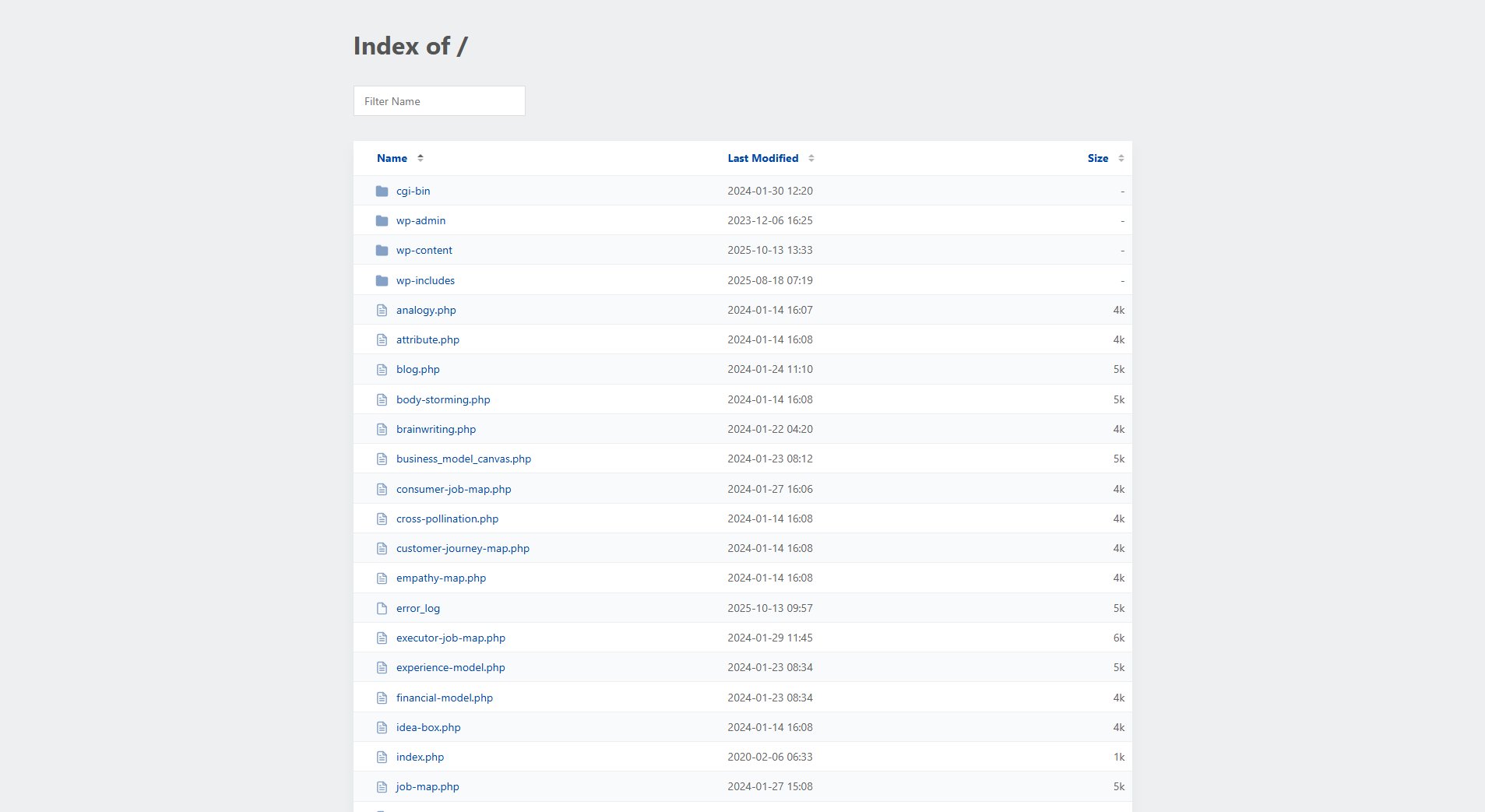Open the business_model_canvas.php link
The height and width of the screenshot is (812, 1485).
[463, 459]
